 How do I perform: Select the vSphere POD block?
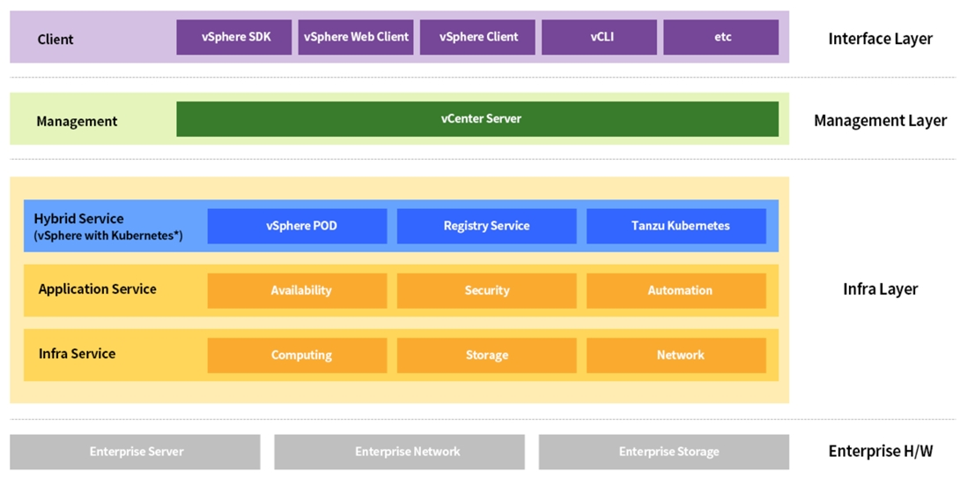pos(297,226)
